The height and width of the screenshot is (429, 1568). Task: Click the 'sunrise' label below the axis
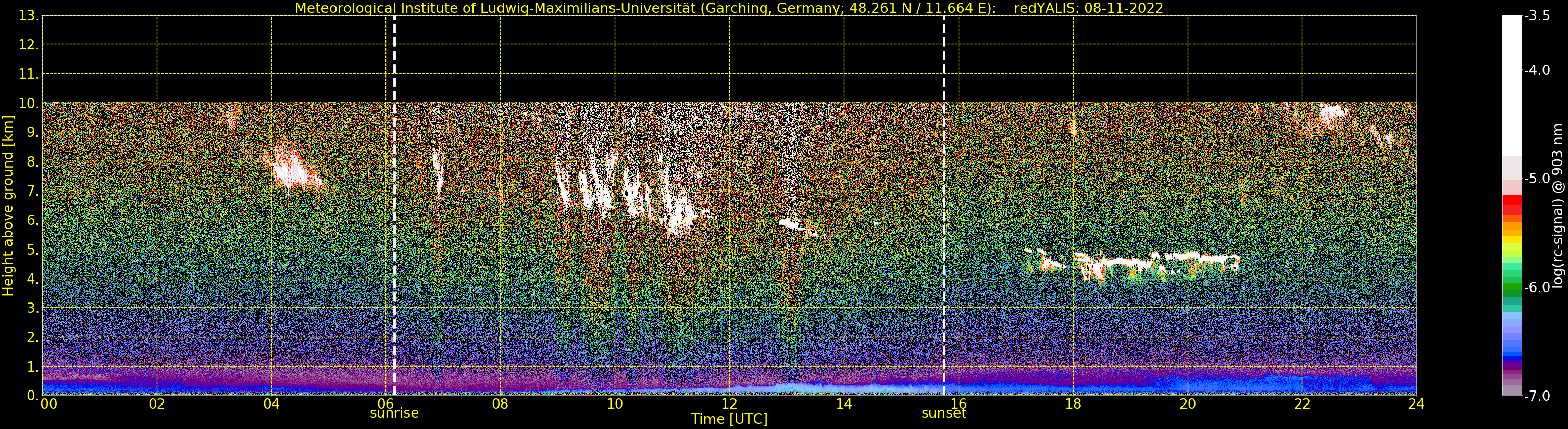point(394,413)
